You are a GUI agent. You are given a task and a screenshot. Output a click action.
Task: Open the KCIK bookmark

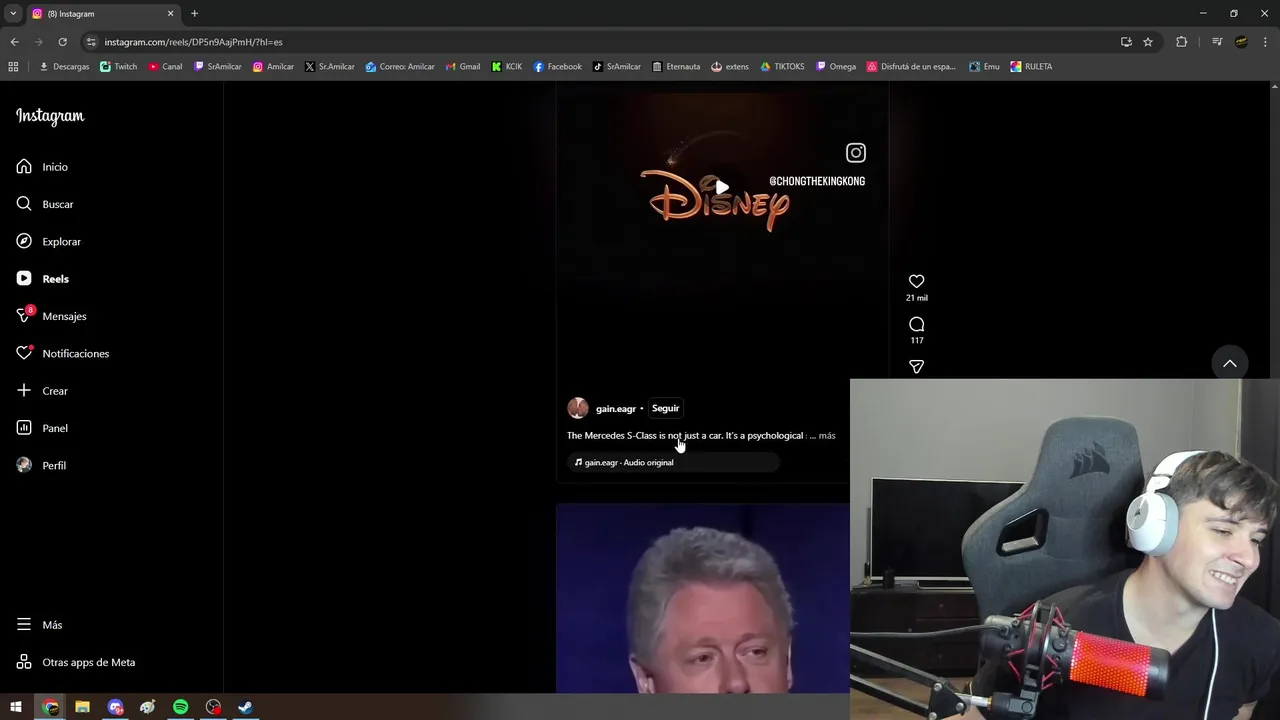click(507, 67)
